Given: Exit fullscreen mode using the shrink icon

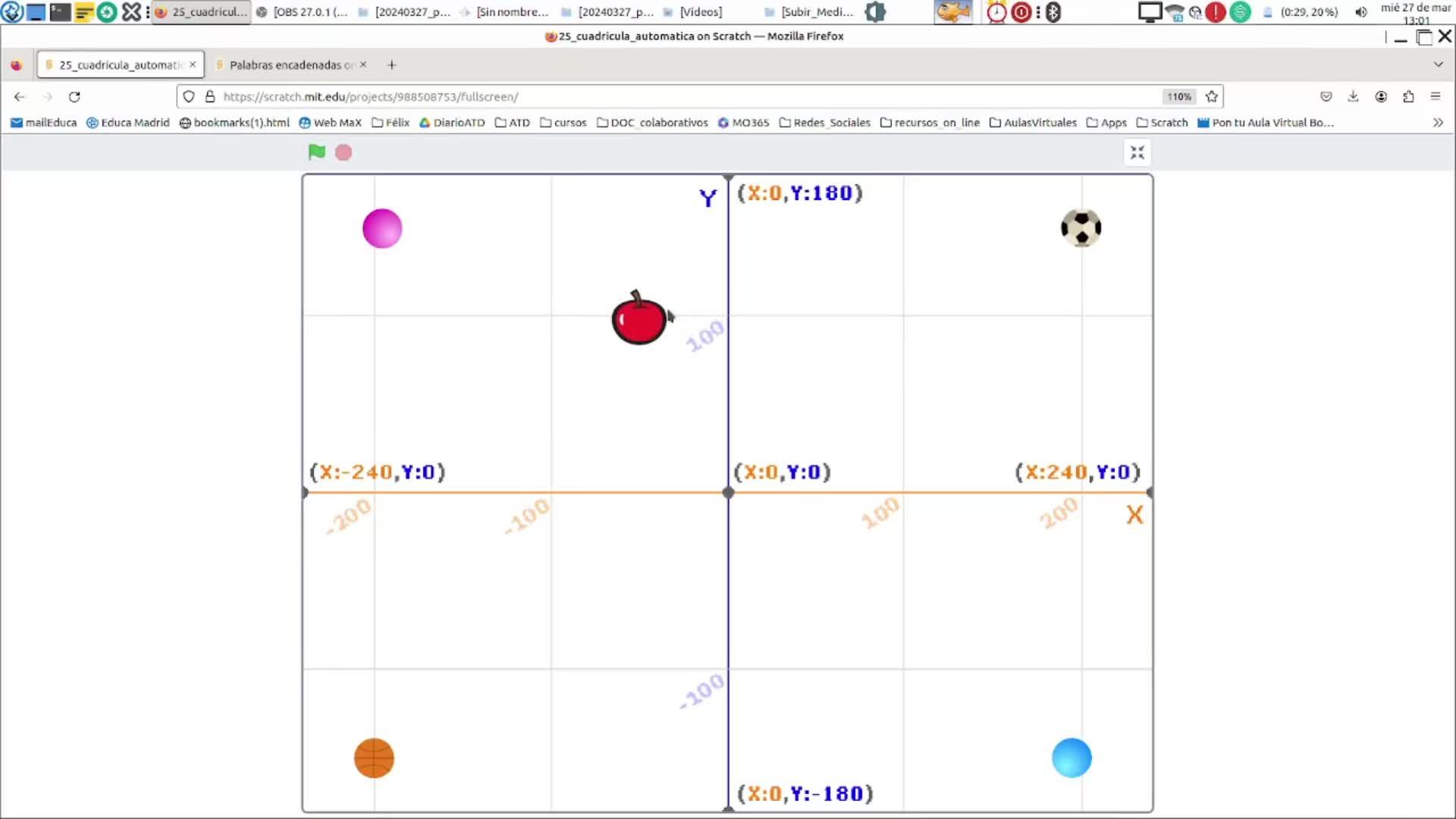Looking at the screenshot, I should (x=1137, y=152).
